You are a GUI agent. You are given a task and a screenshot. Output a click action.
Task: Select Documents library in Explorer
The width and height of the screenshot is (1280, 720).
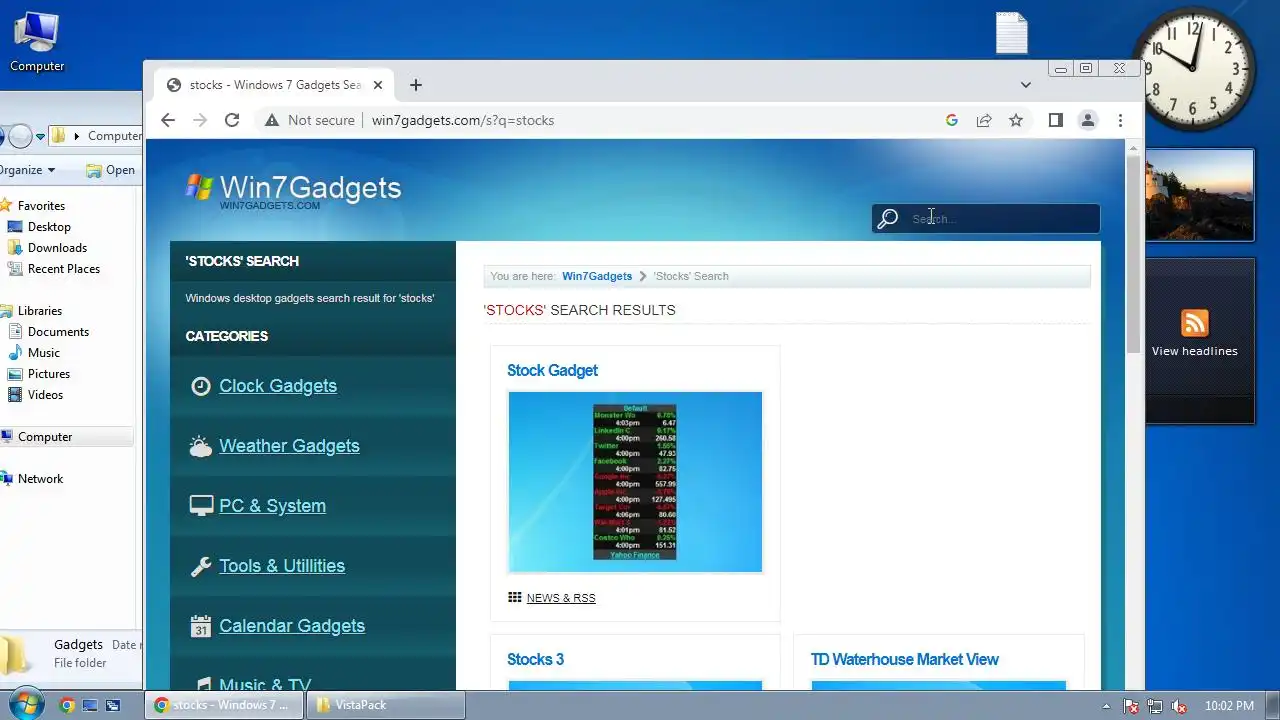pos(58,332)
